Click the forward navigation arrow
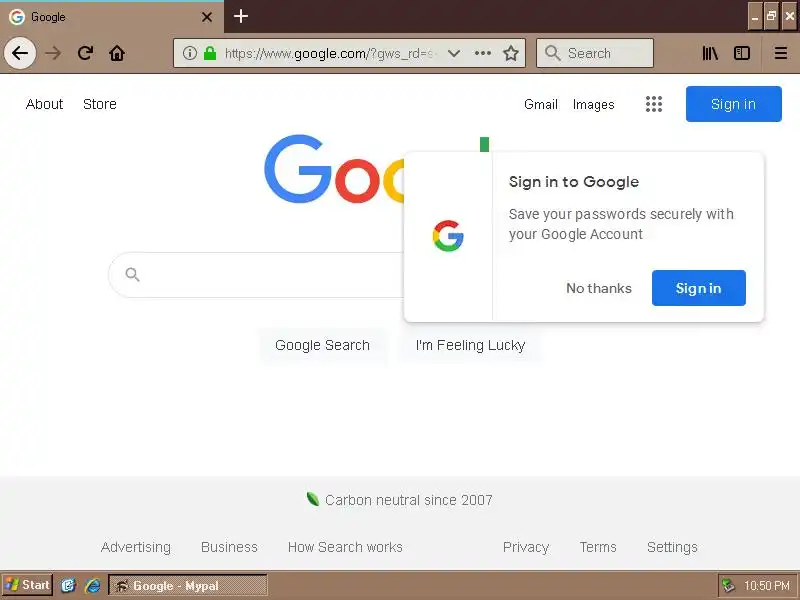 tap(53, 53)
